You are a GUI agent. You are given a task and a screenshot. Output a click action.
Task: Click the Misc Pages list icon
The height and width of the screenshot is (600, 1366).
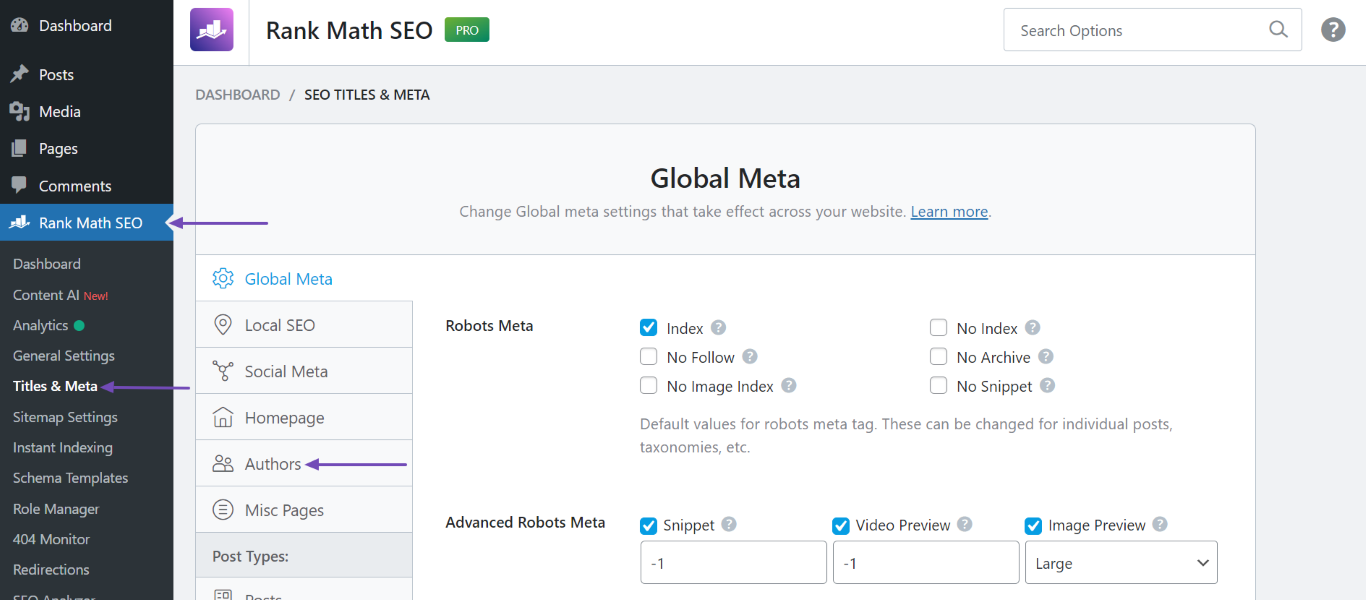pos(223,510)
